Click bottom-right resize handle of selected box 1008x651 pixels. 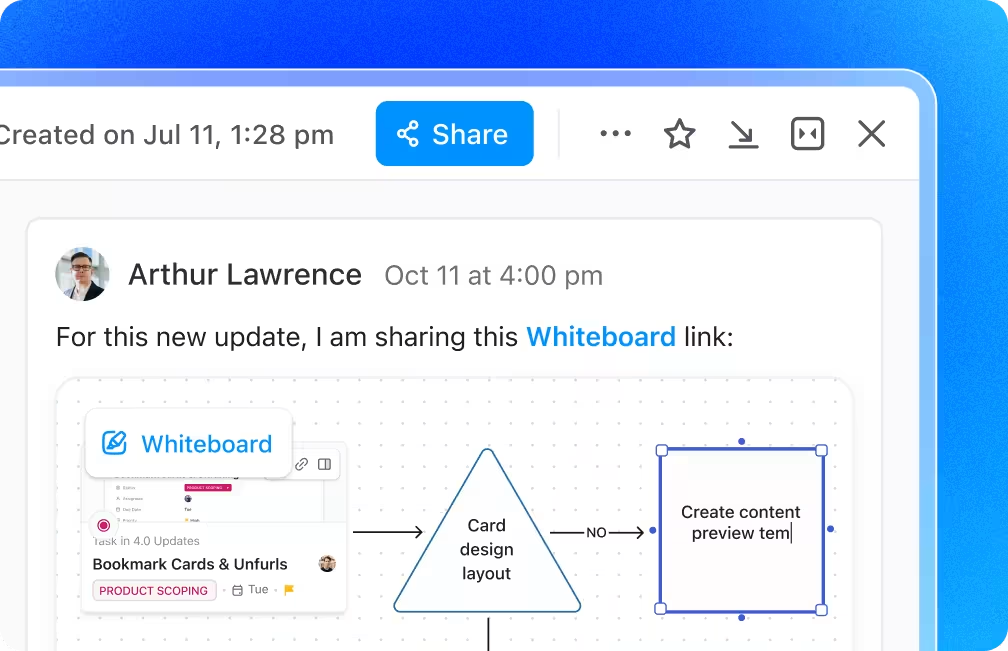click(x=821, y=609)
